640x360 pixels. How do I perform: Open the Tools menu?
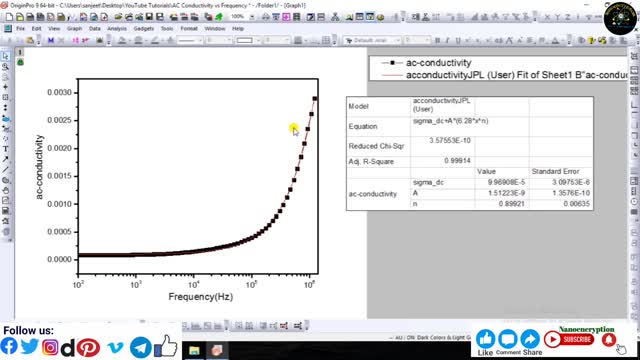pos(167,29)
